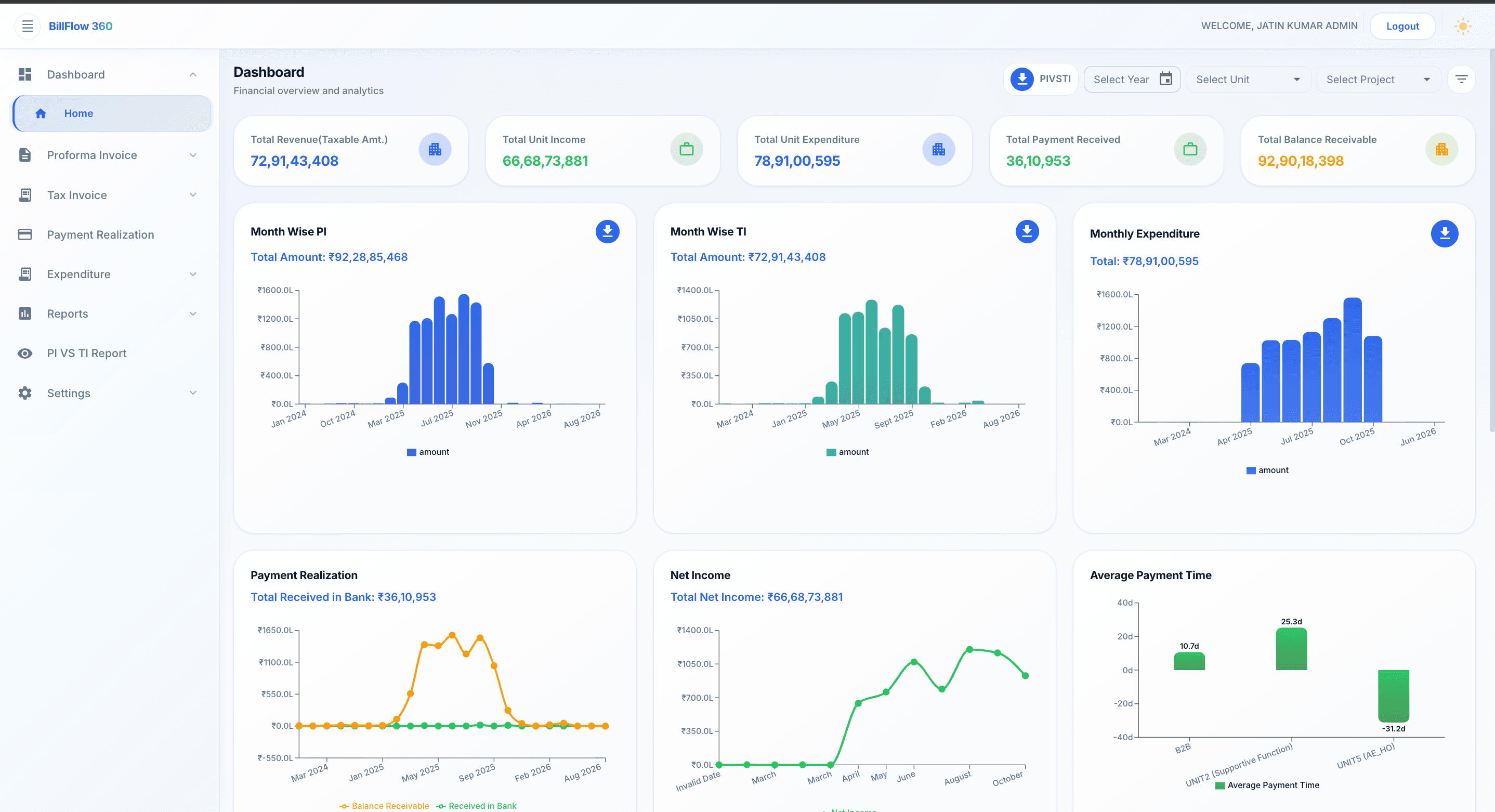Open the Payment Realization page
This screenshot has width=1495, height=812.
pyautogui.click(x=110, y=234)
